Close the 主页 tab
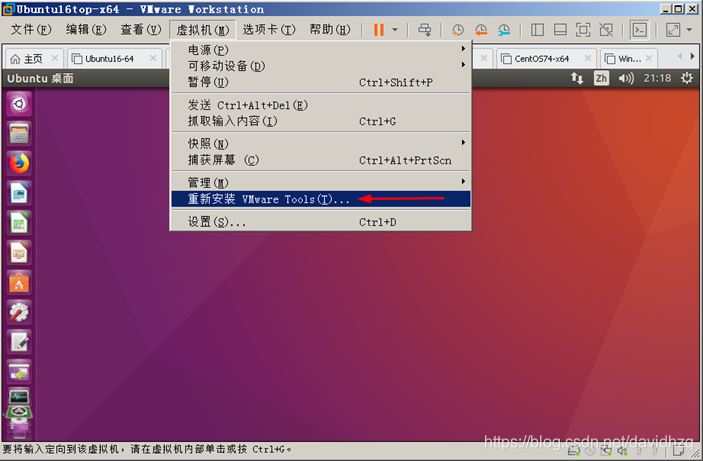 pyautogui.click(x=55, y=58)
